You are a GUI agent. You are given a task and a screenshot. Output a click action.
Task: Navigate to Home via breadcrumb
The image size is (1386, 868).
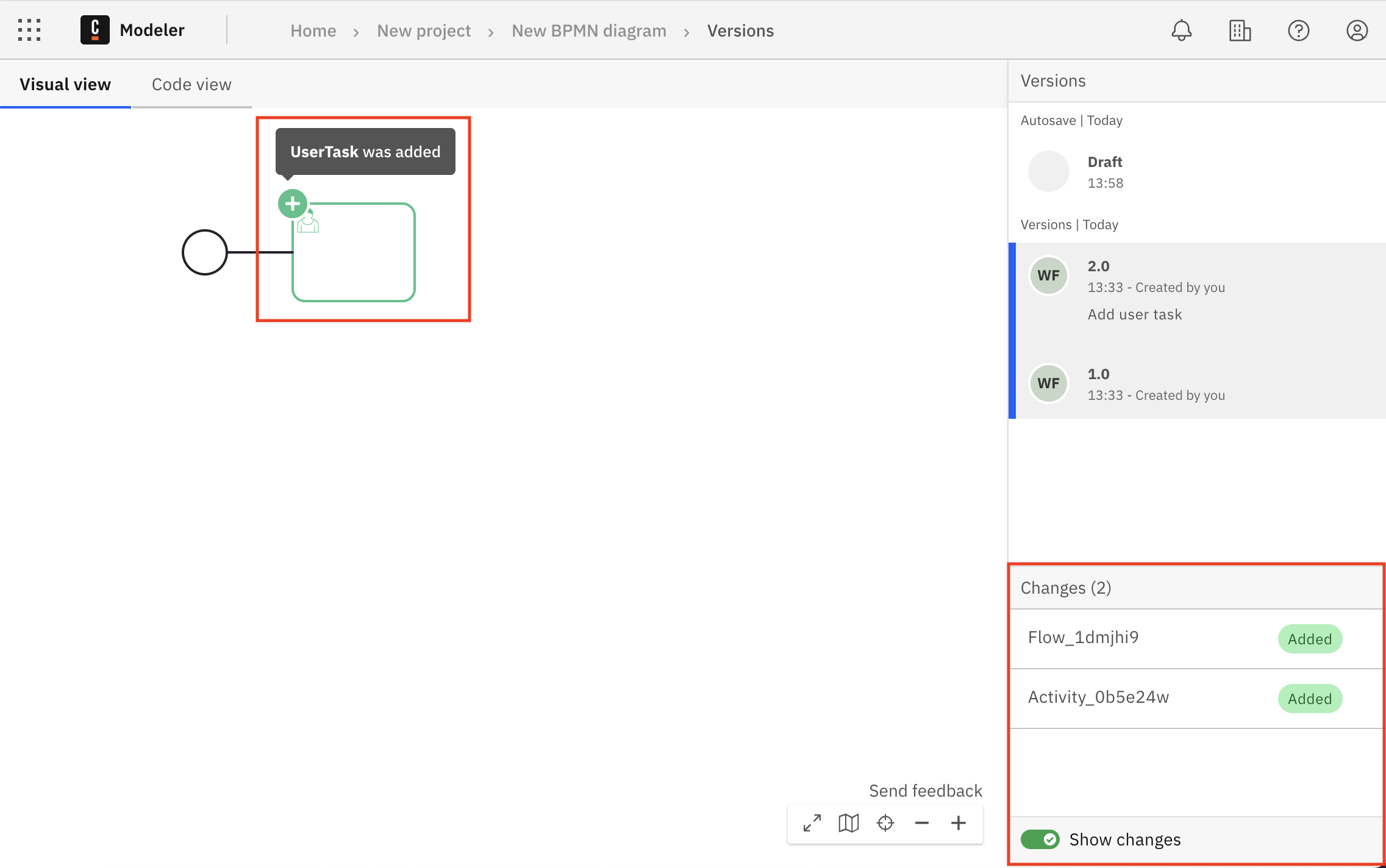pos(313,30)
